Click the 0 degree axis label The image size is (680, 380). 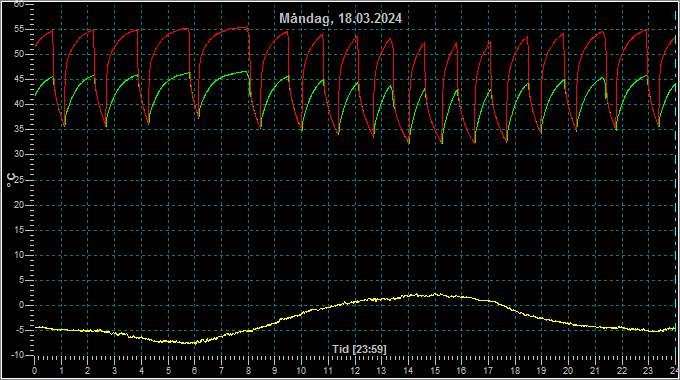tap(21, 305)
